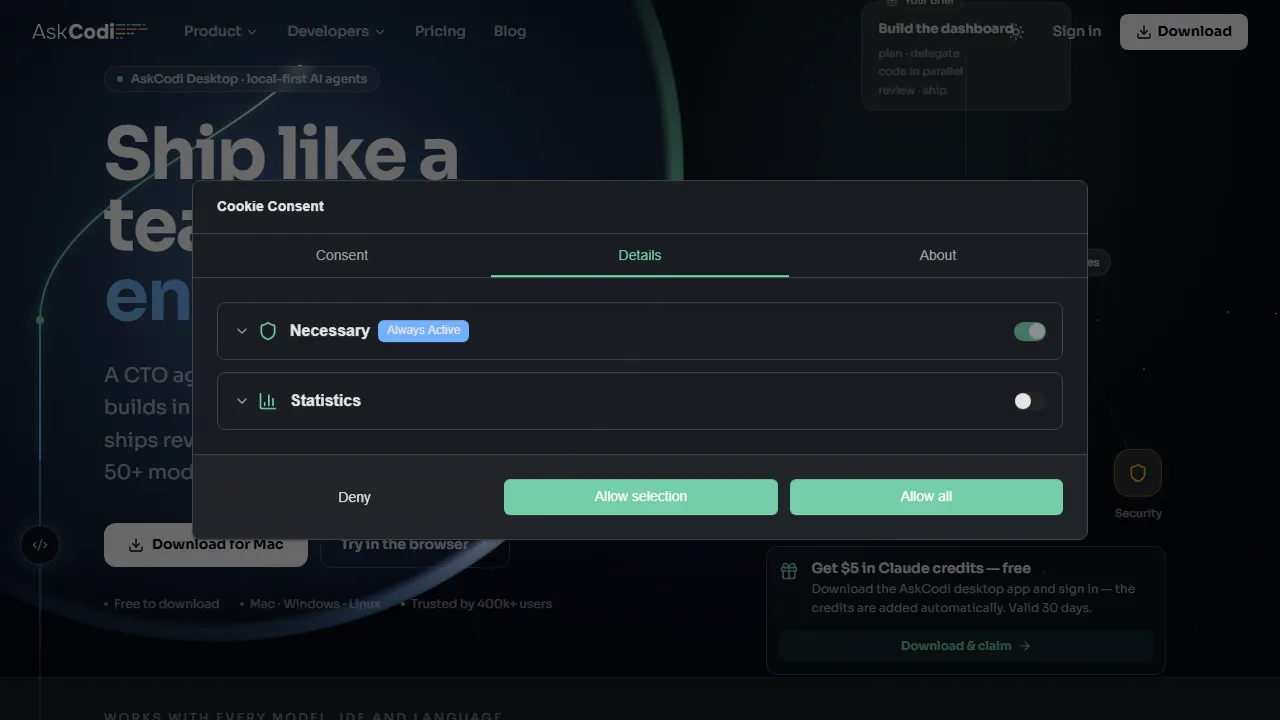The height and width of the screenshot is (720, 1280).
Task: Open the Product dropdown menu
Action: click(x=220, y=31)
